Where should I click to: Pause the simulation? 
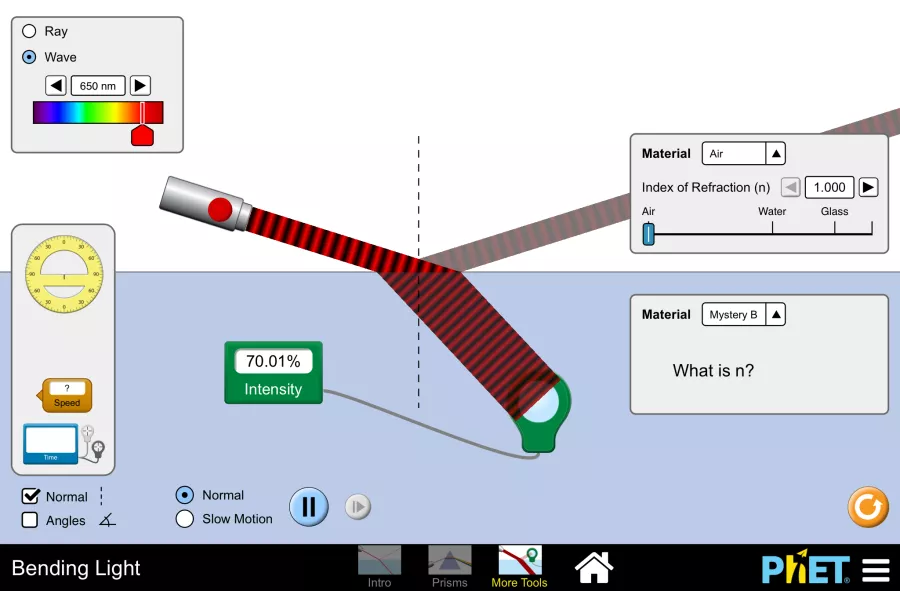pyautogui.click(x=309, y=507)
